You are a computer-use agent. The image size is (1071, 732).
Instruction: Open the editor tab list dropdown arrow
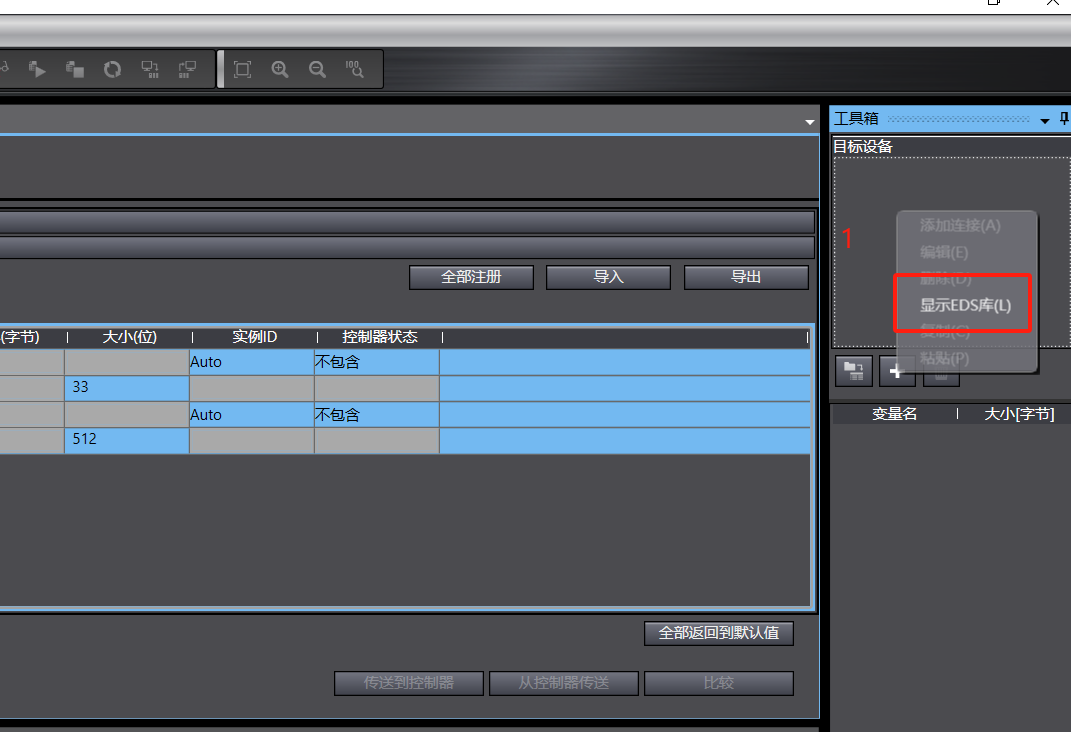(809, 122)
